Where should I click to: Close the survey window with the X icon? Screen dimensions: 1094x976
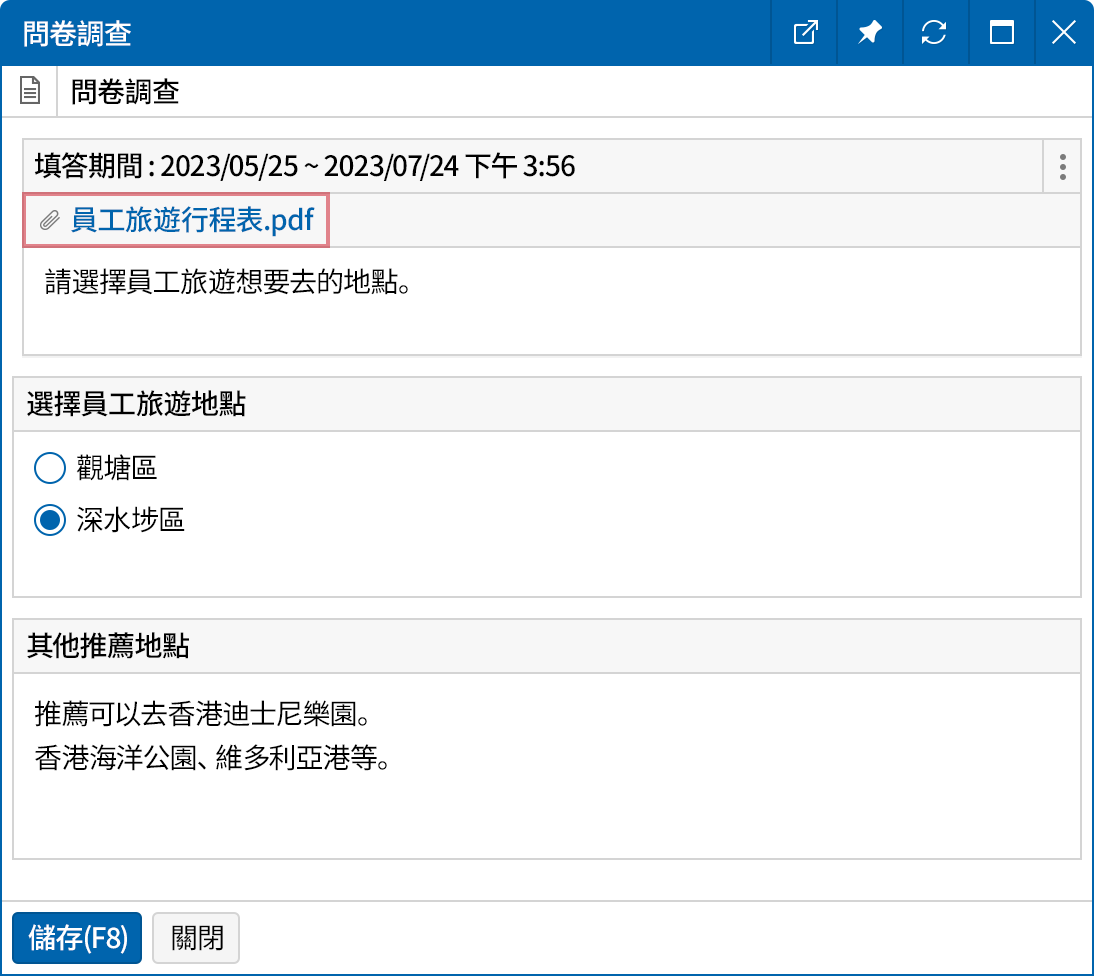pyautogui.click(x=1063, y=32)
